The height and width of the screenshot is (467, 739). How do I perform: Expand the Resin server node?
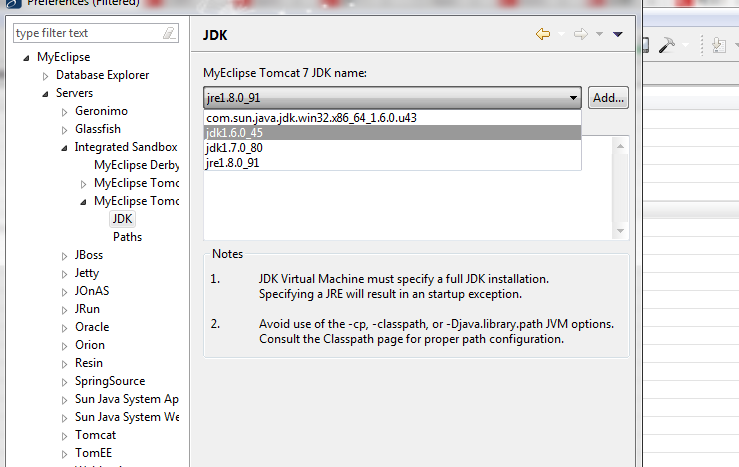[65, 364]
